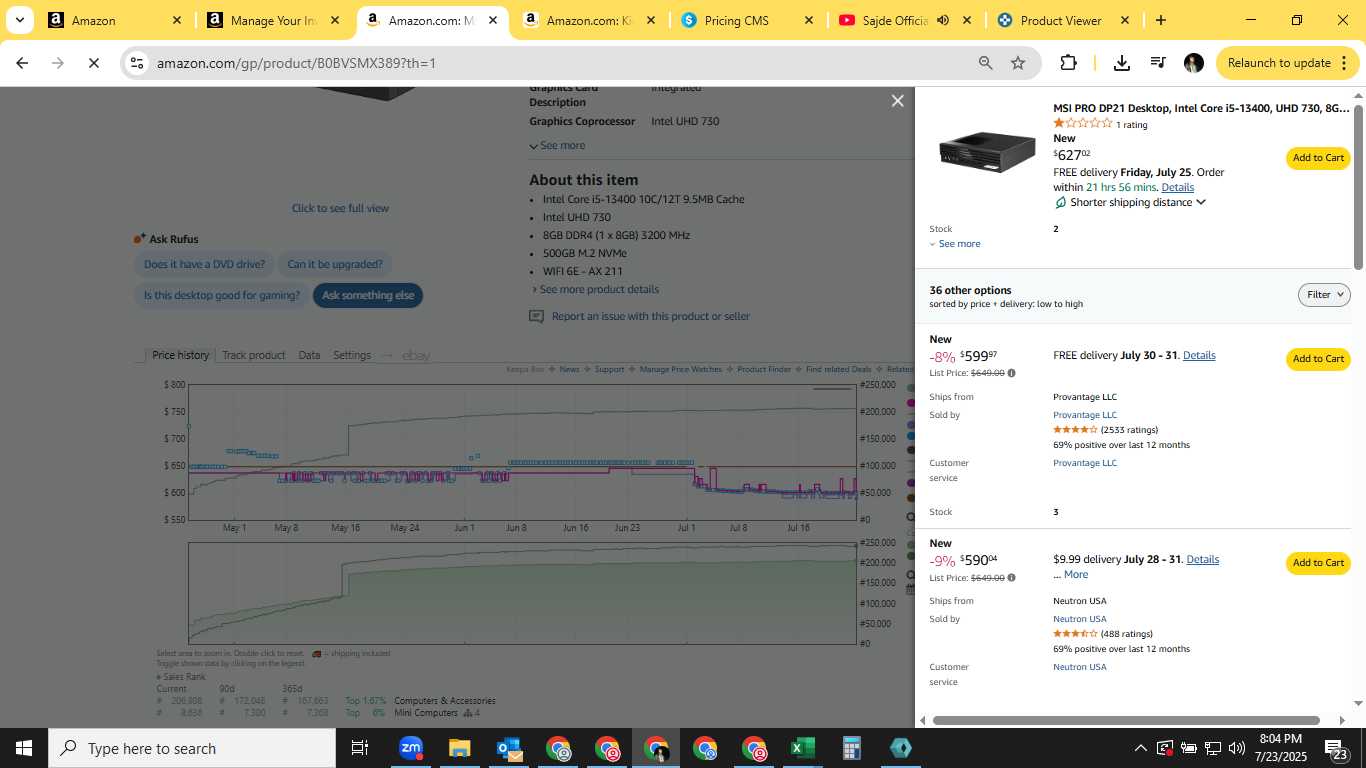Open the Filter dropdown for offers

coord(1324,294)
